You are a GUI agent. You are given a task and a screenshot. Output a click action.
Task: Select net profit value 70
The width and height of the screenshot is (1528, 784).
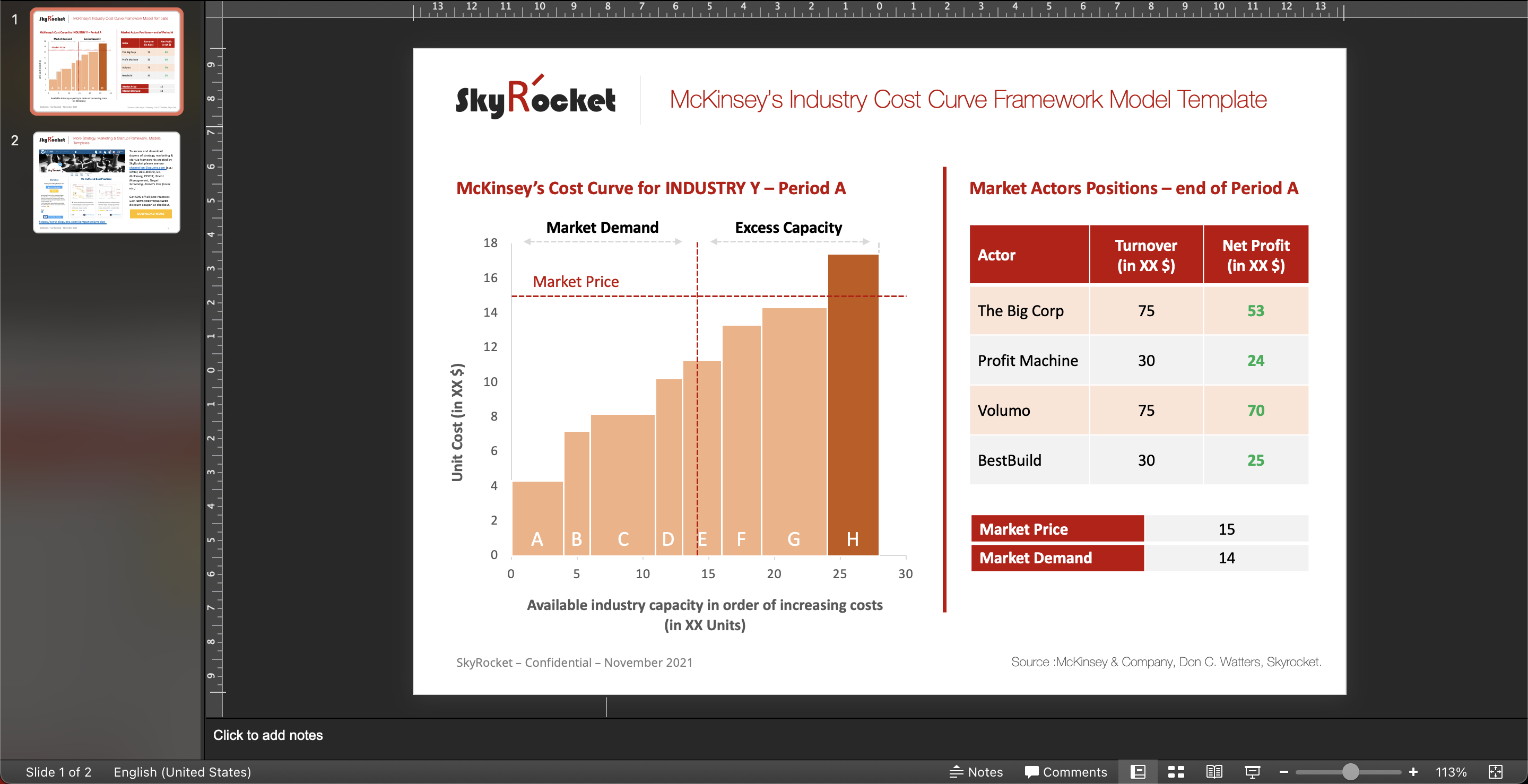tap(1256, 410)
